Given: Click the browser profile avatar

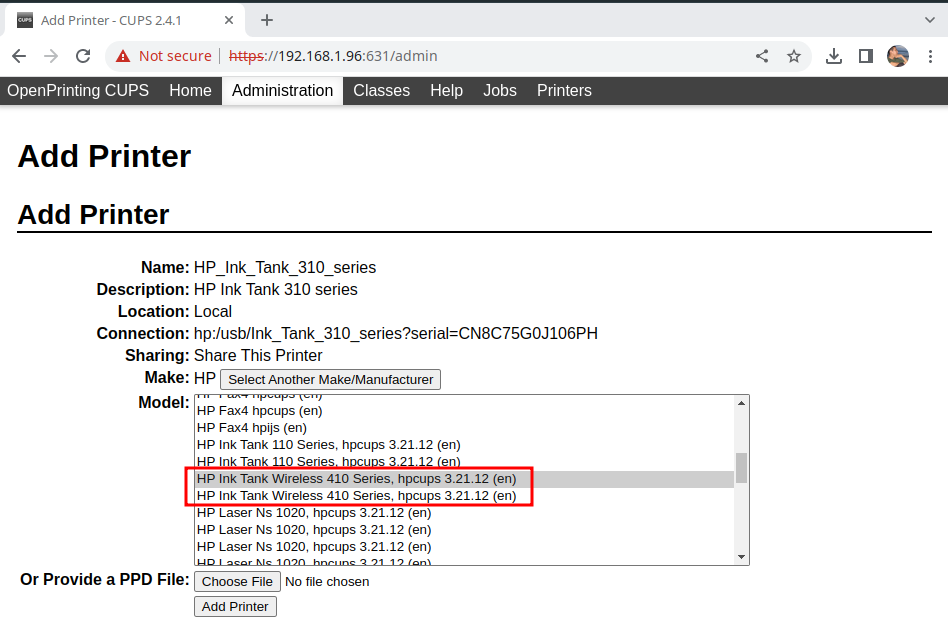Looking at the screenshot, I should [897, 56].
